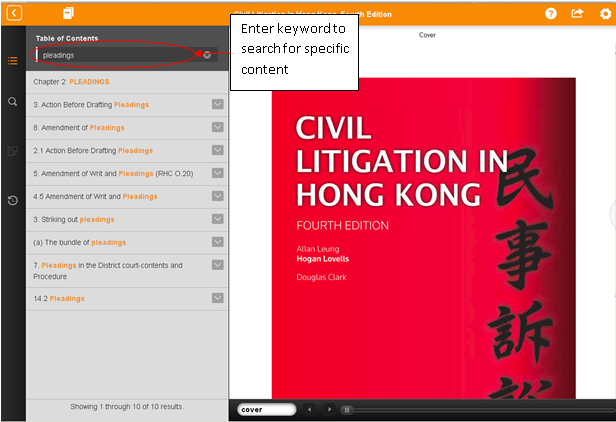The width and height of the screenshot is (616, 422).
Task: Click the share export icon
Action: [577, 13]
